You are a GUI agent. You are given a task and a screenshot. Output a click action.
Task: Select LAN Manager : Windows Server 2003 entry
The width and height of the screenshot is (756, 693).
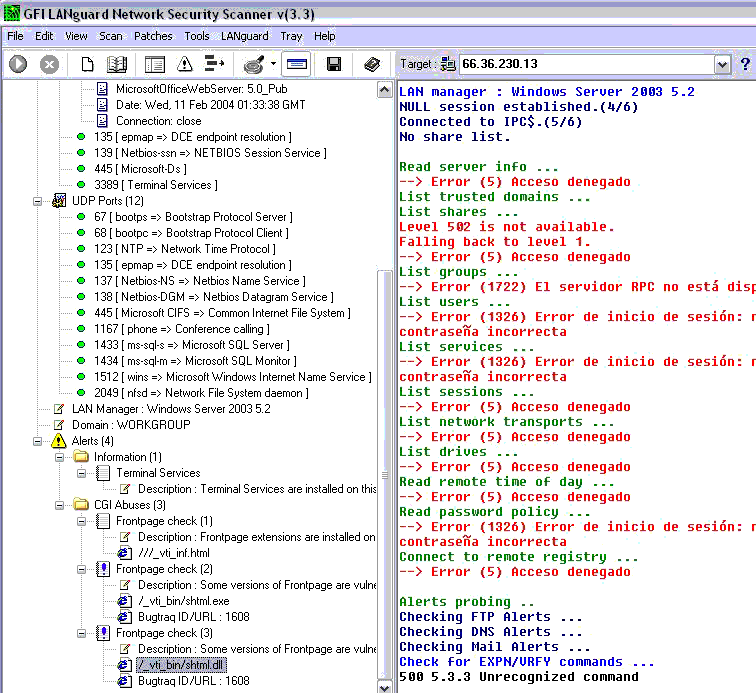click(x=171, y=409)
